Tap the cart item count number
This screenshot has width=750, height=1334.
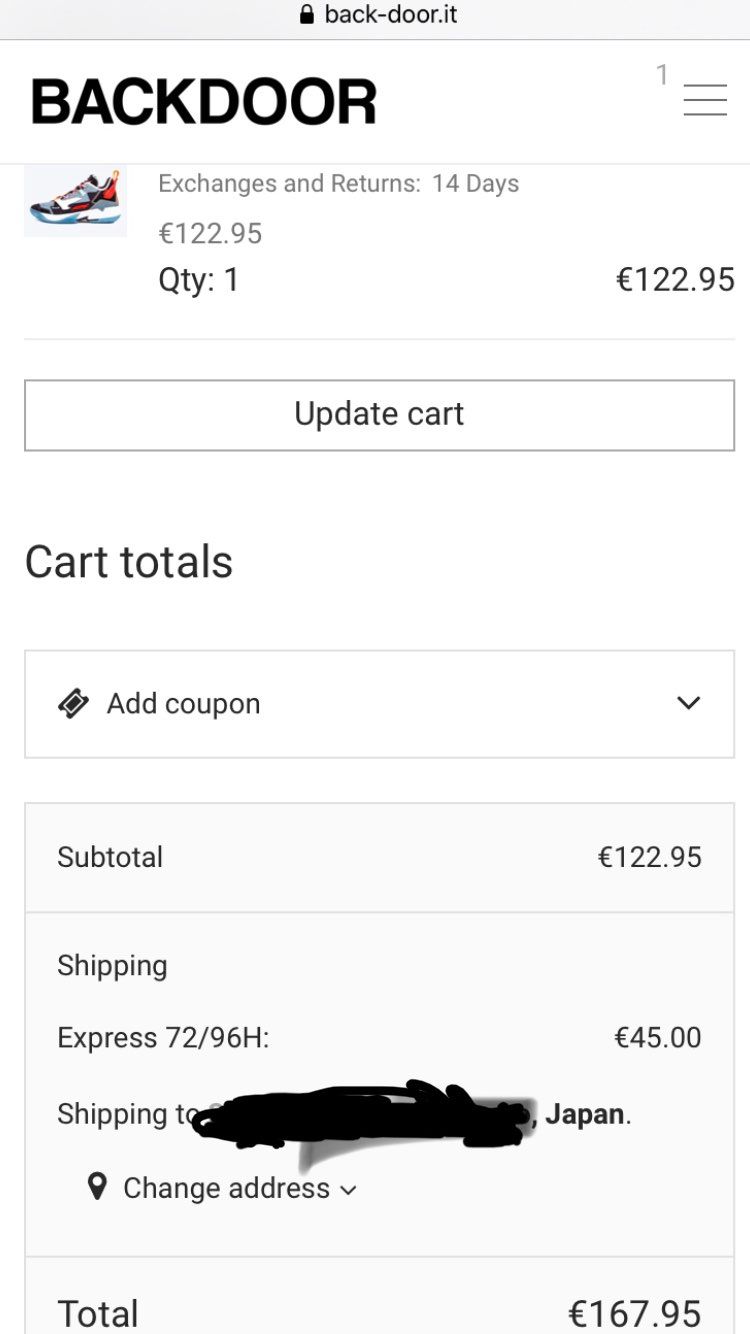tap(661, 75)
